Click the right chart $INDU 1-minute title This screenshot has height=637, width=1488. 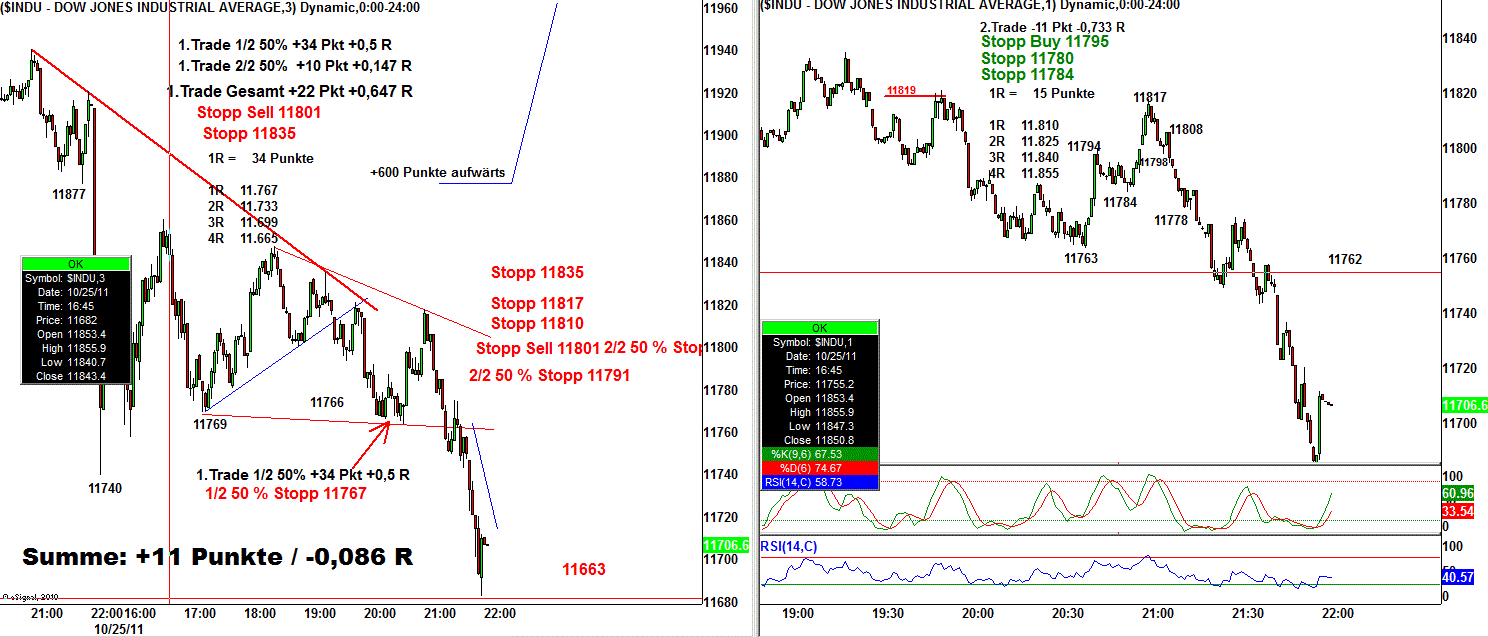pyautogui.click(x=970, y=5)
